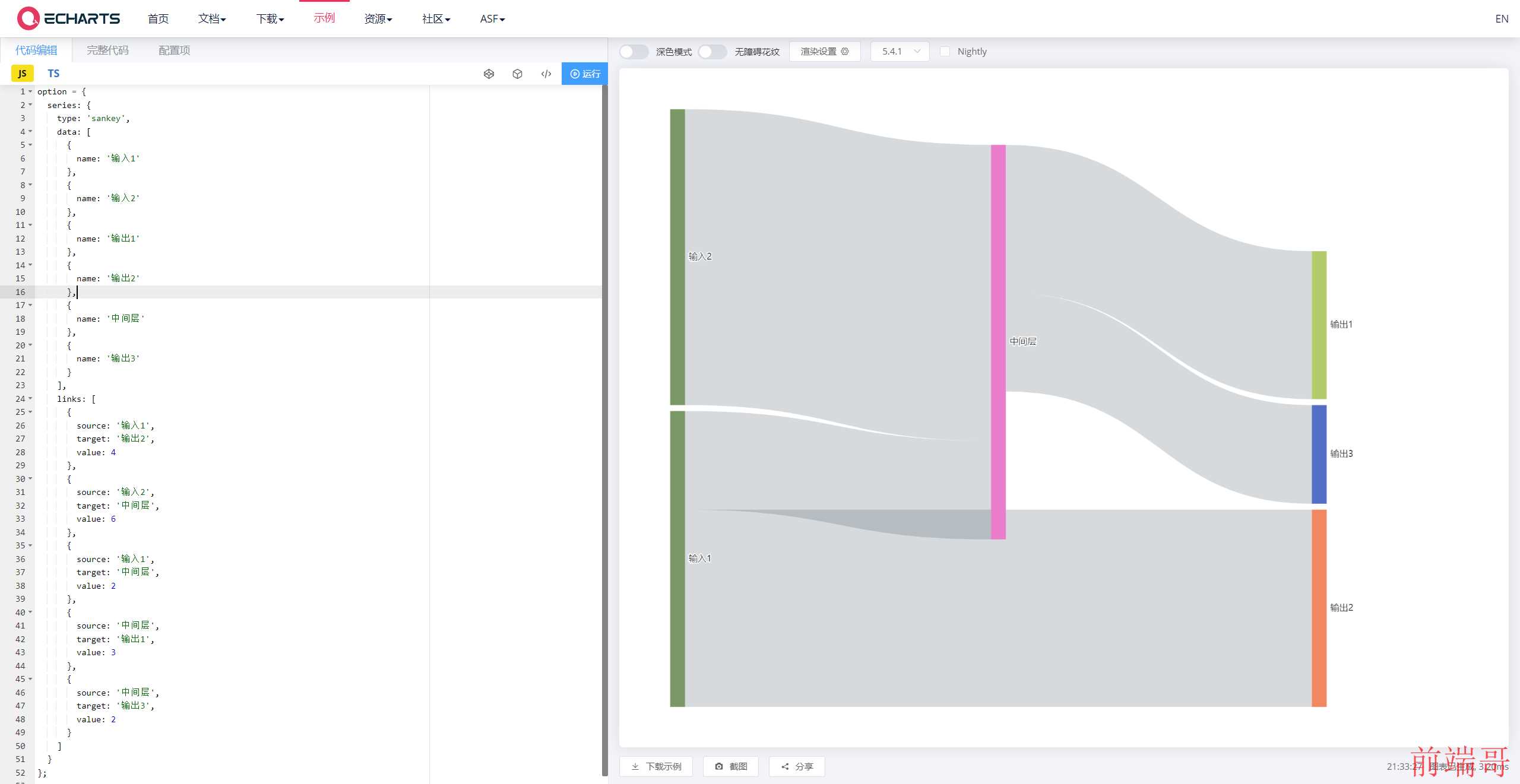1520x784 pixels.
Task: Click the green 输入1 node bar
Action: point(677,558)
